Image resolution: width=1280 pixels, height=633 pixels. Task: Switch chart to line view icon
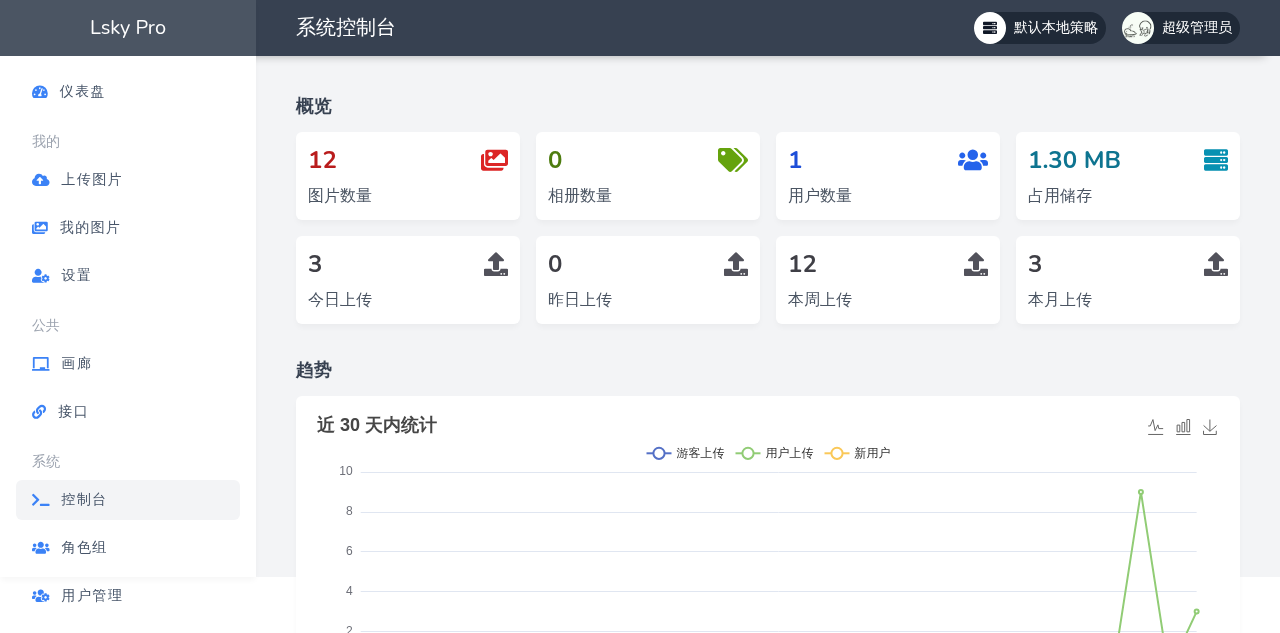(x=1156, y=427)
